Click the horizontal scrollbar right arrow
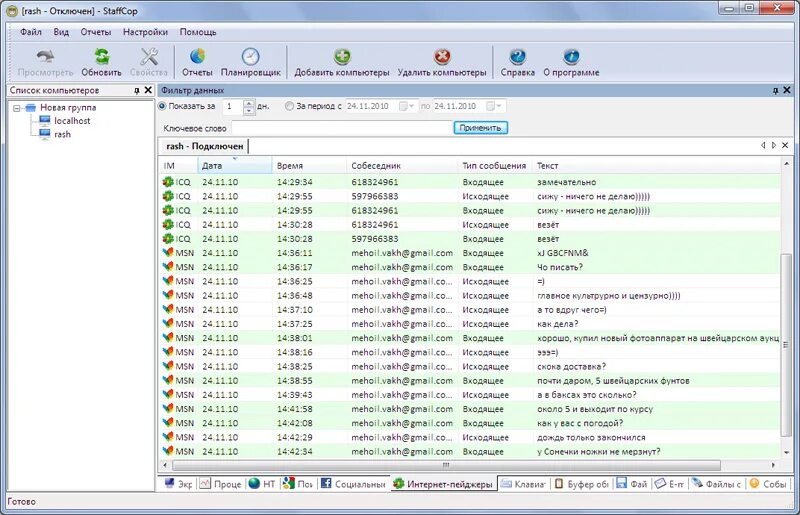The image size is (800, 515). [x=773, y=465]
